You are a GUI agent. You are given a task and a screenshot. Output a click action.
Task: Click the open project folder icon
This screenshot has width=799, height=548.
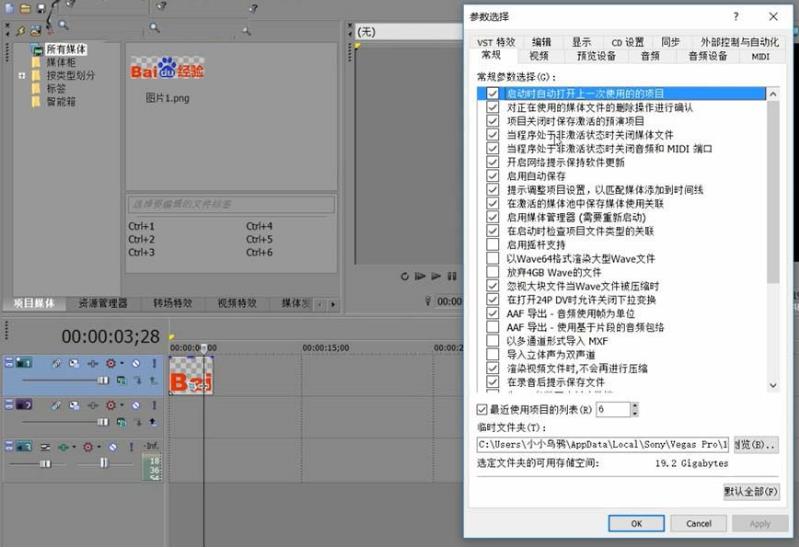(x=25, y=8)
